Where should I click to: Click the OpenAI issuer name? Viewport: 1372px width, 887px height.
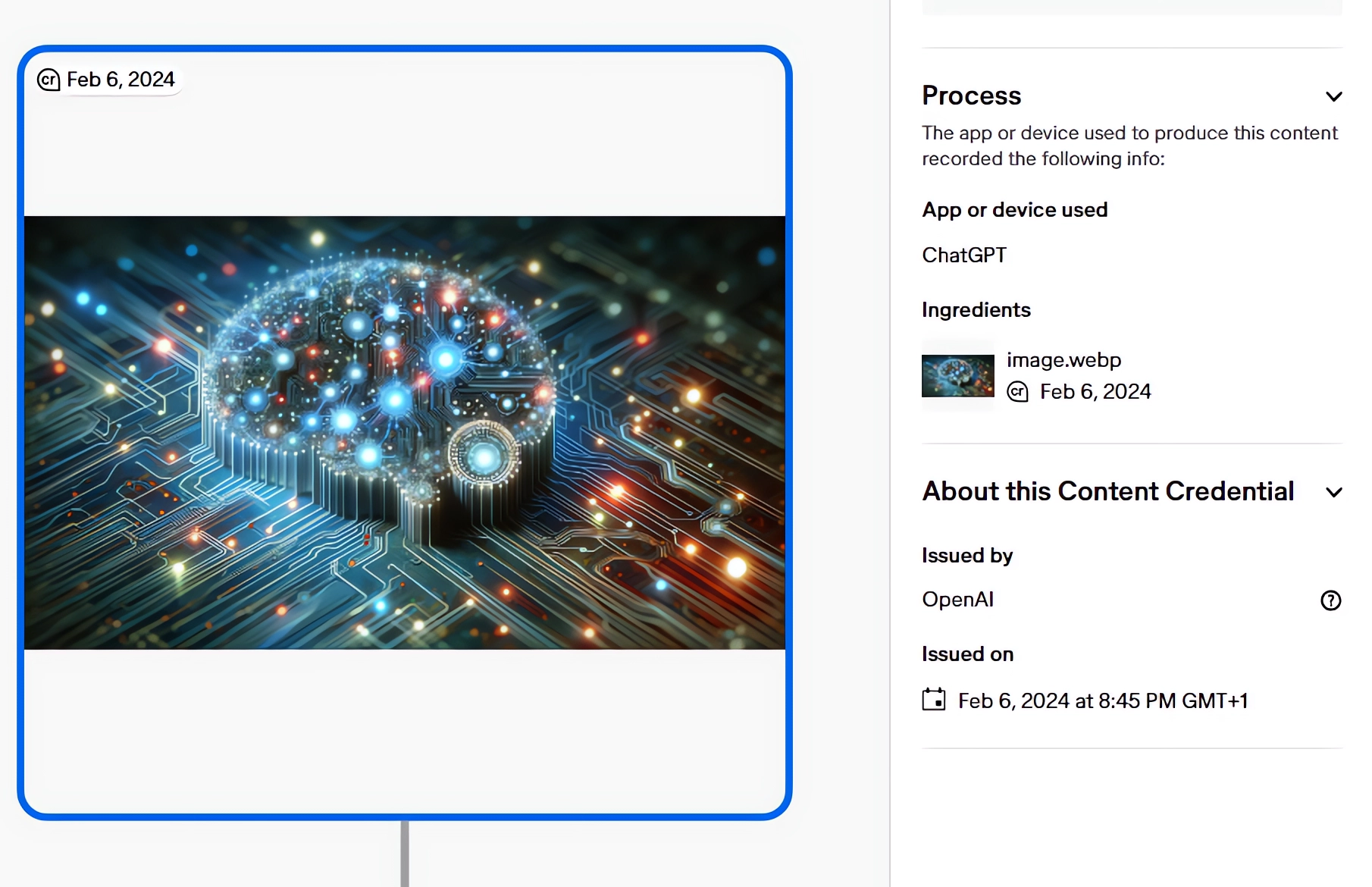point(957,600)
